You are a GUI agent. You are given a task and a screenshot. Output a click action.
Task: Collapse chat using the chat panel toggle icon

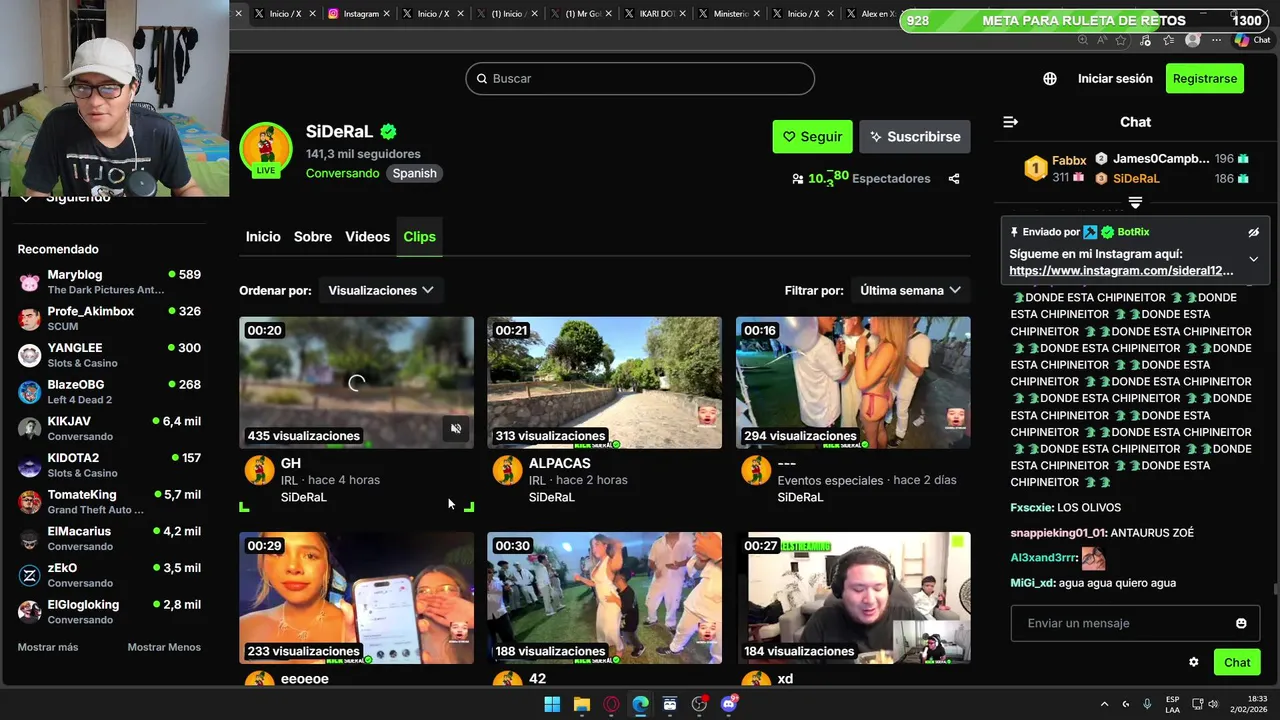click(1011, 122)
